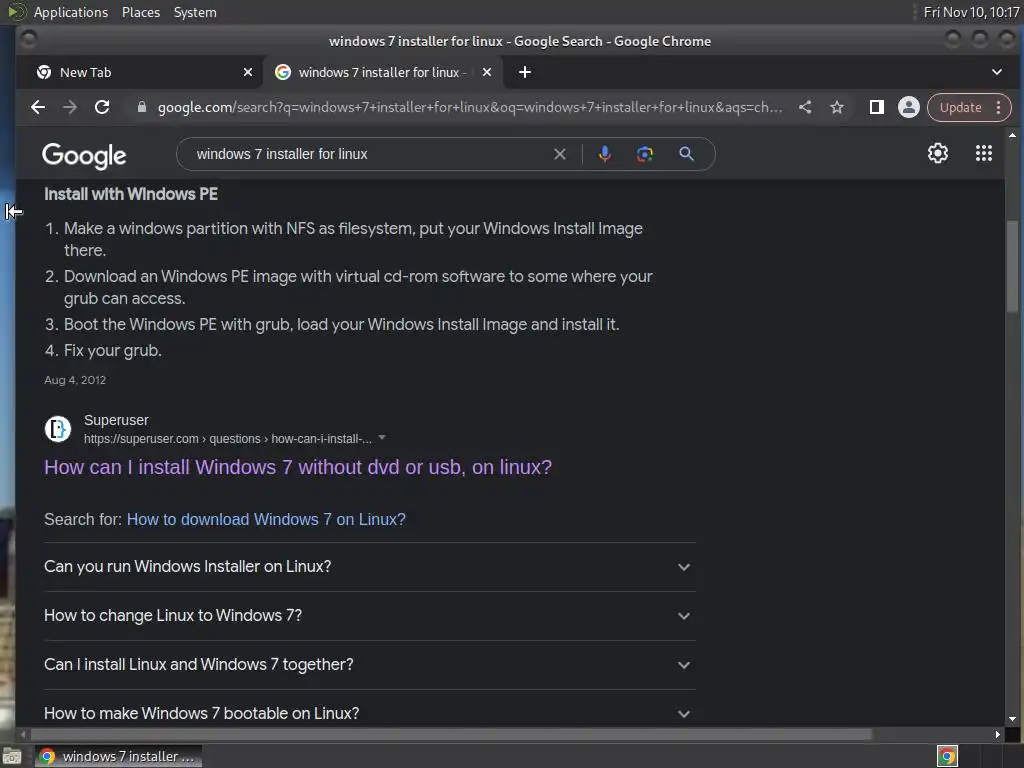Close the New Tab tab
The width and height of the screenshot is (1024, 768).
pyautogui.click(x=248, y=72)
